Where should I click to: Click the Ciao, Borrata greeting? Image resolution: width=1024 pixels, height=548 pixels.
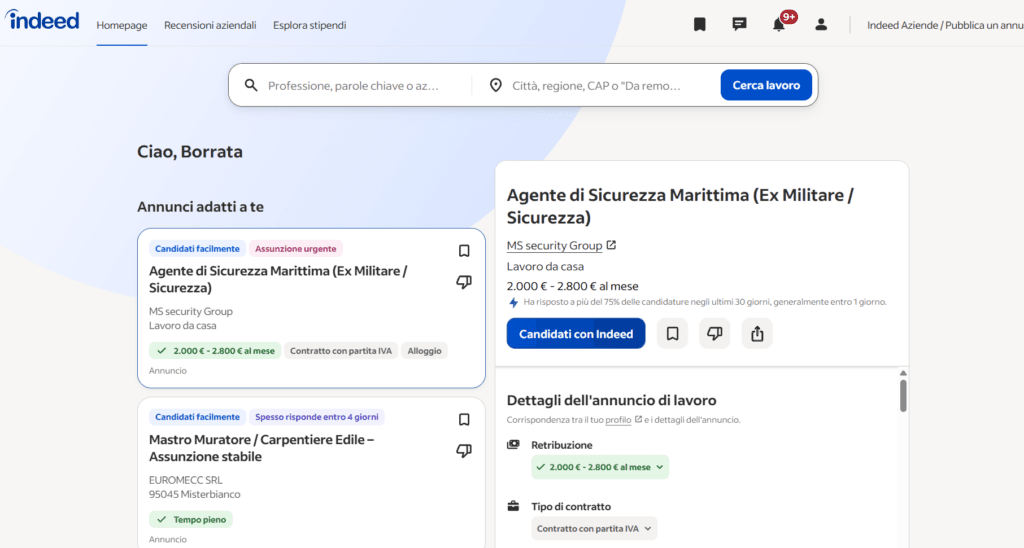tap(190, 152)
